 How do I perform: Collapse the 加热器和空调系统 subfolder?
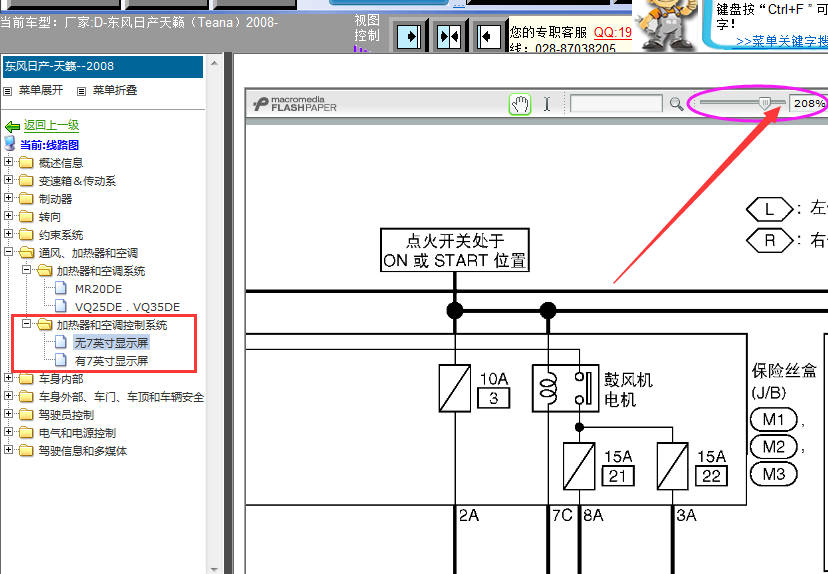point(26,270)
